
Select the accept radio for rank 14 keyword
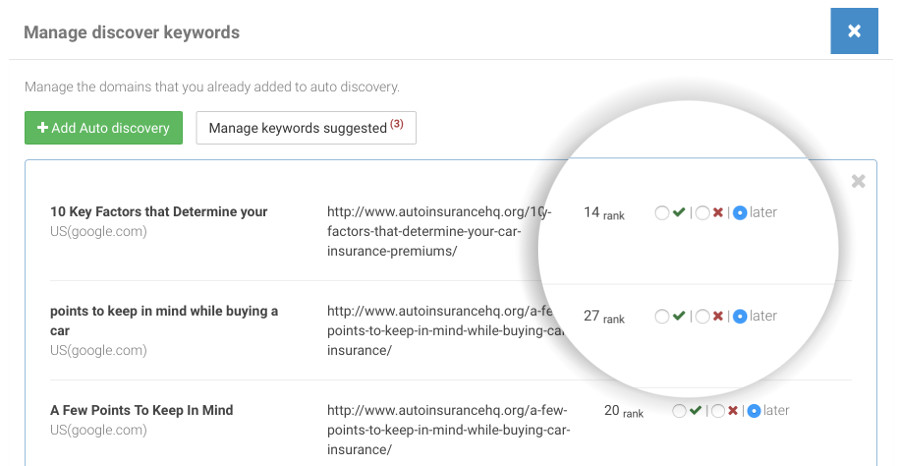coord(662,213)
